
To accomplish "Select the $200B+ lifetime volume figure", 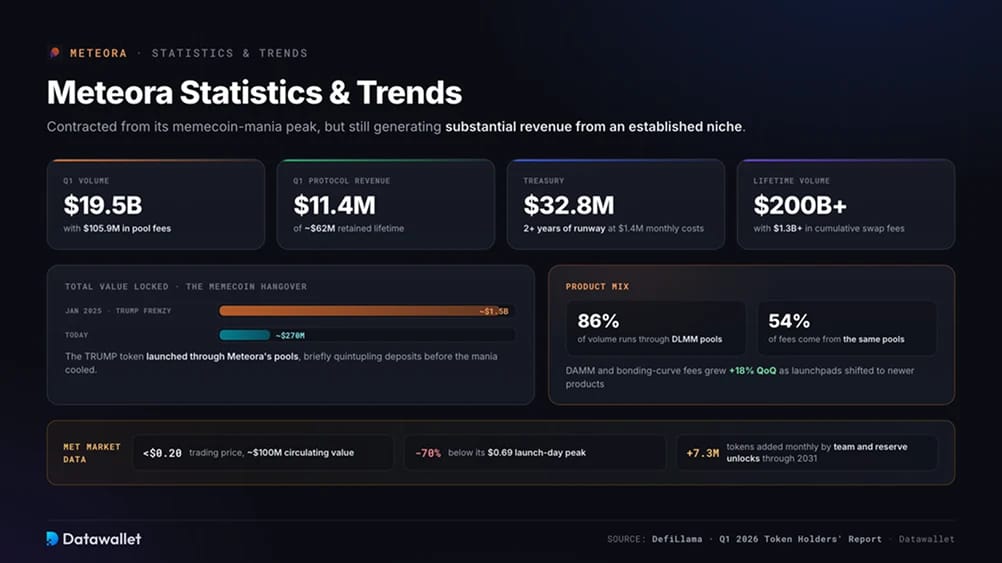I will pyautogui.click(x=800, y=205).
